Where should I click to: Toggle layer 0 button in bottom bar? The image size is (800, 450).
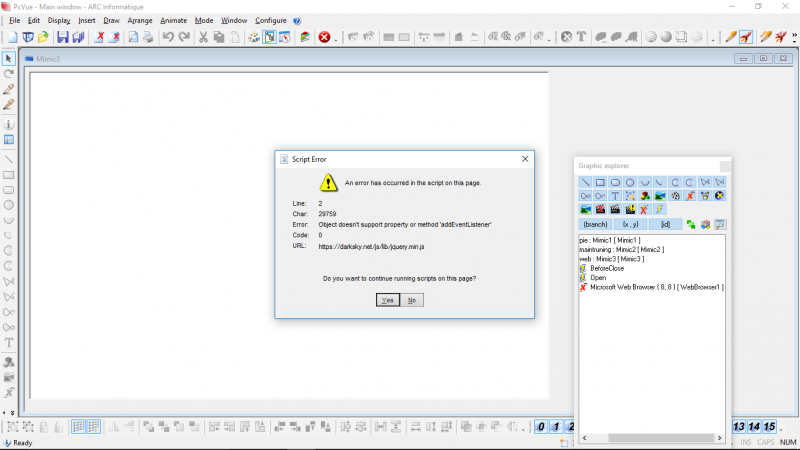[541, 427]
